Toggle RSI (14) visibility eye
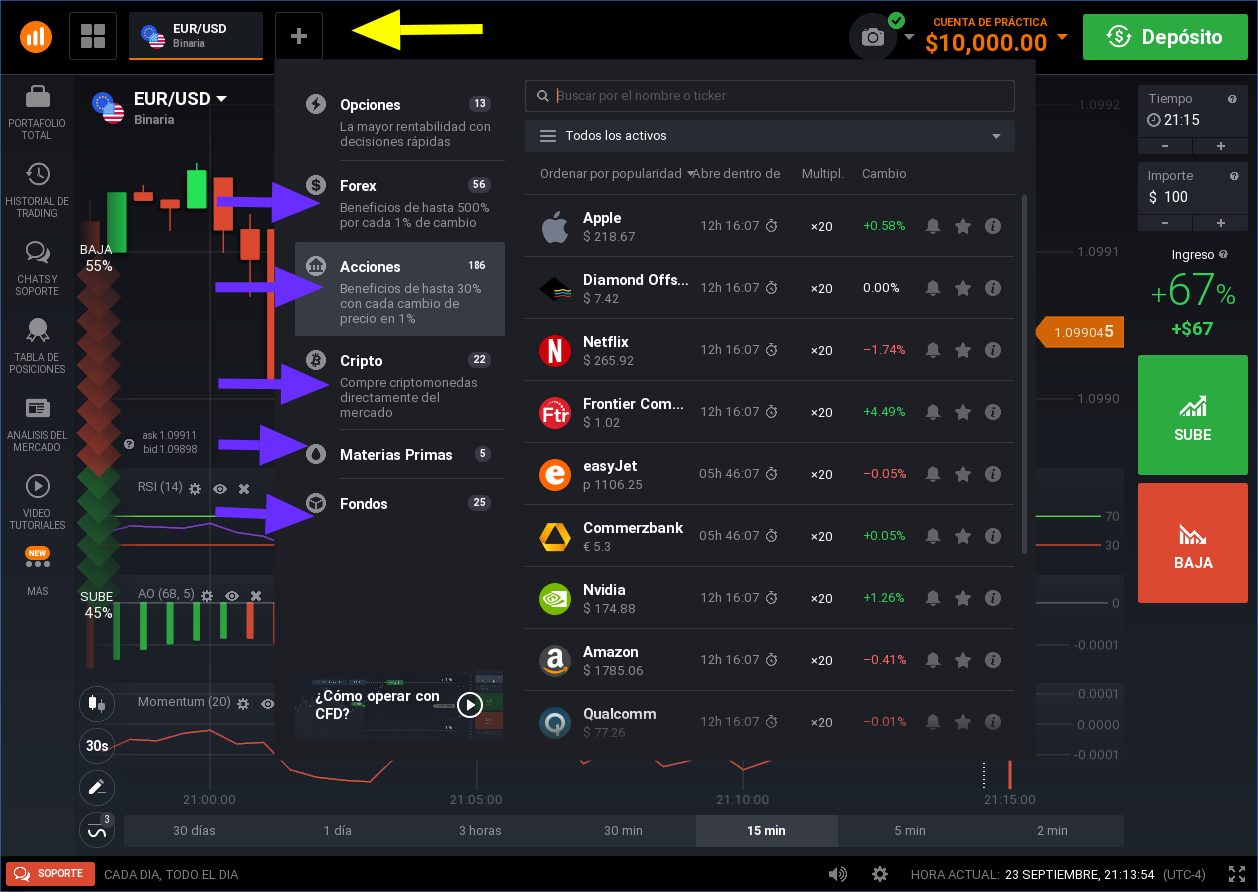The width and height of the screenshot is (1258, 892). (x=219, y=488)
